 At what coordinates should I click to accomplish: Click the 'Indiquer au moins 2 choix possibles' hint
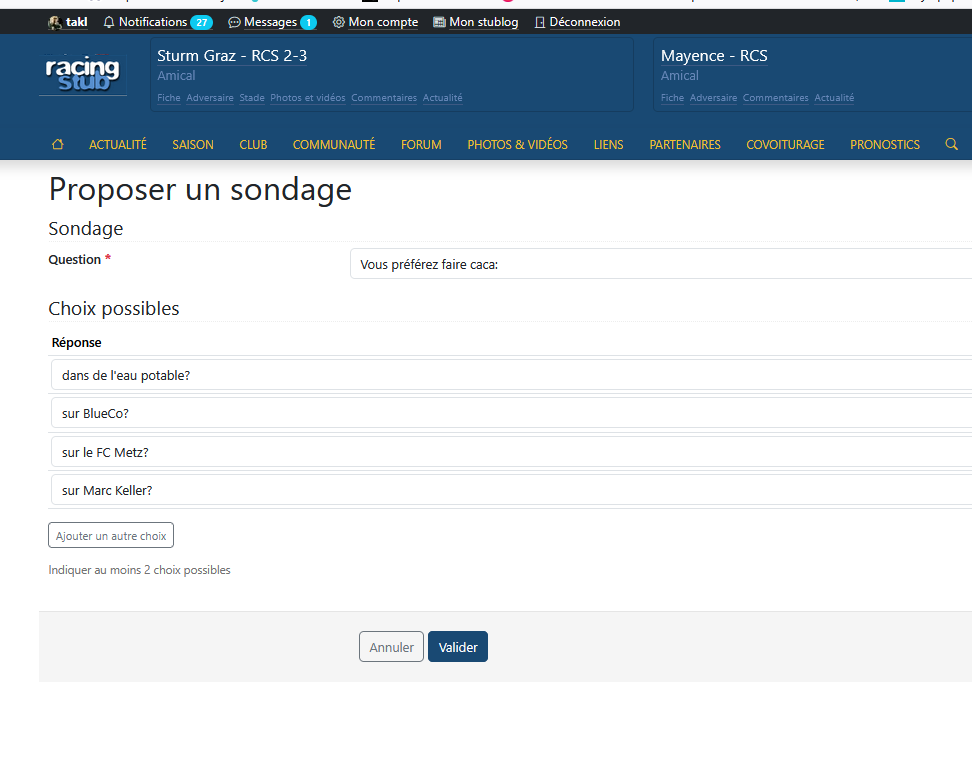[139, 570]
